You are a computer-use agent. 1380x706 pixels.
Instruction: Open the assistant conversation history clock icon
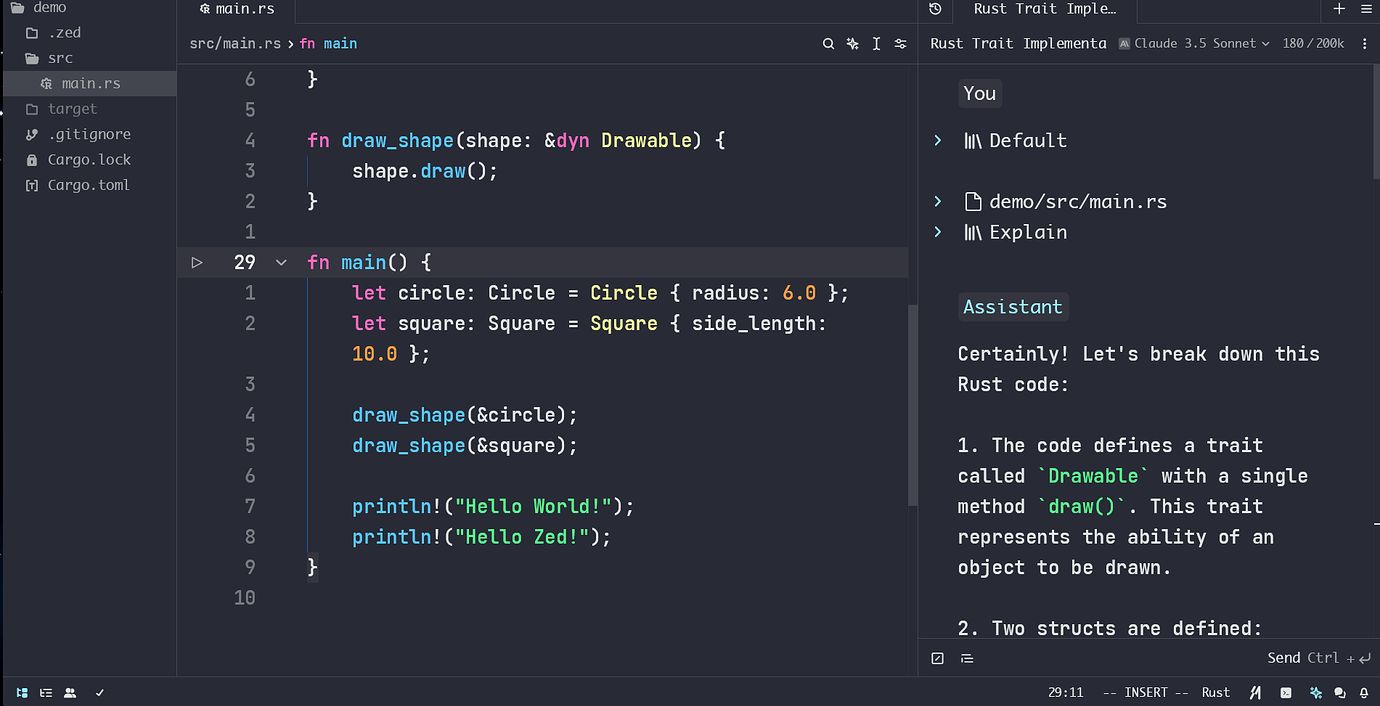pyautogui.click(x=935, y=9)
